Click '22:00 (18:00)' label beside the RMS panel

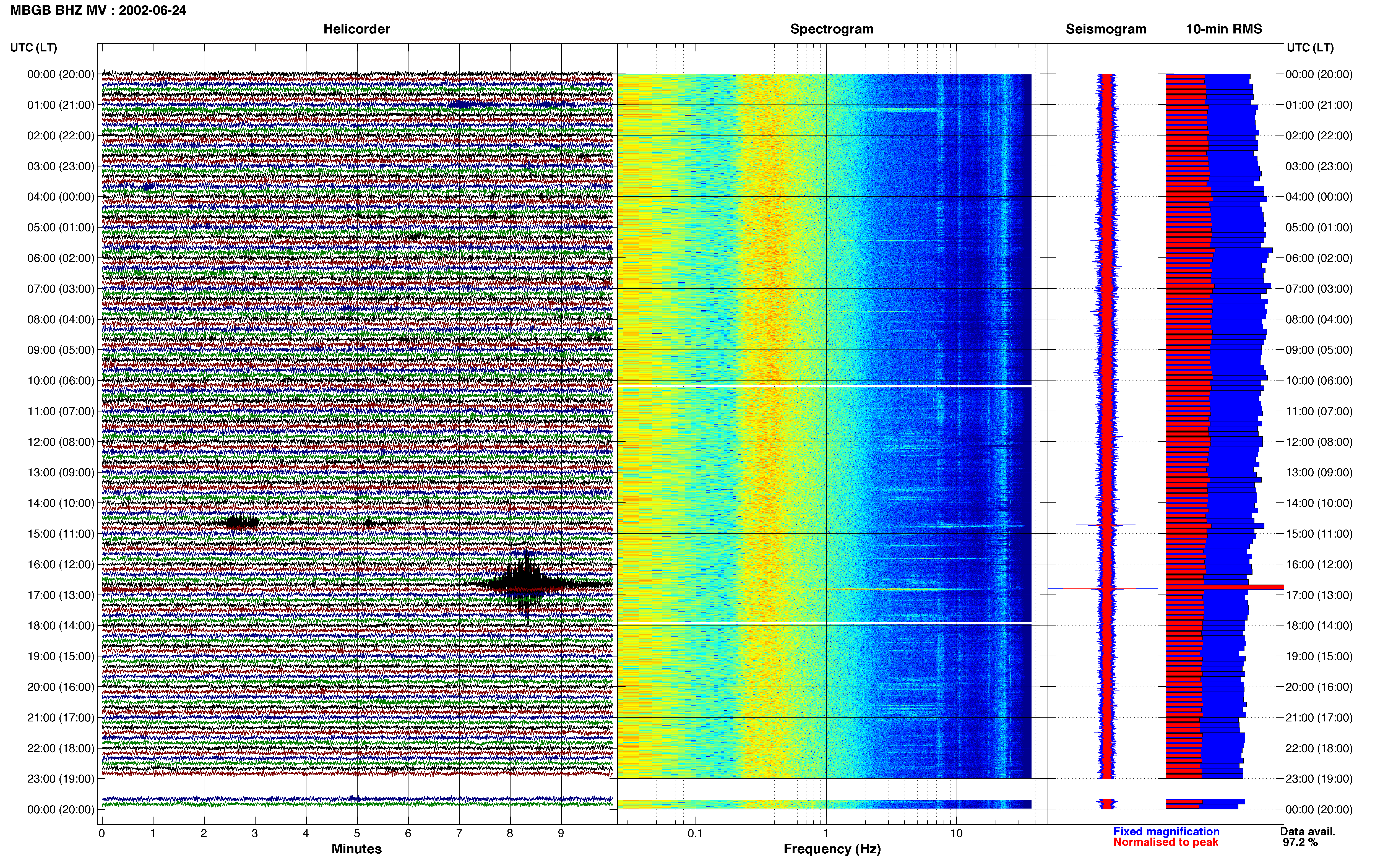click(1319, 749)
